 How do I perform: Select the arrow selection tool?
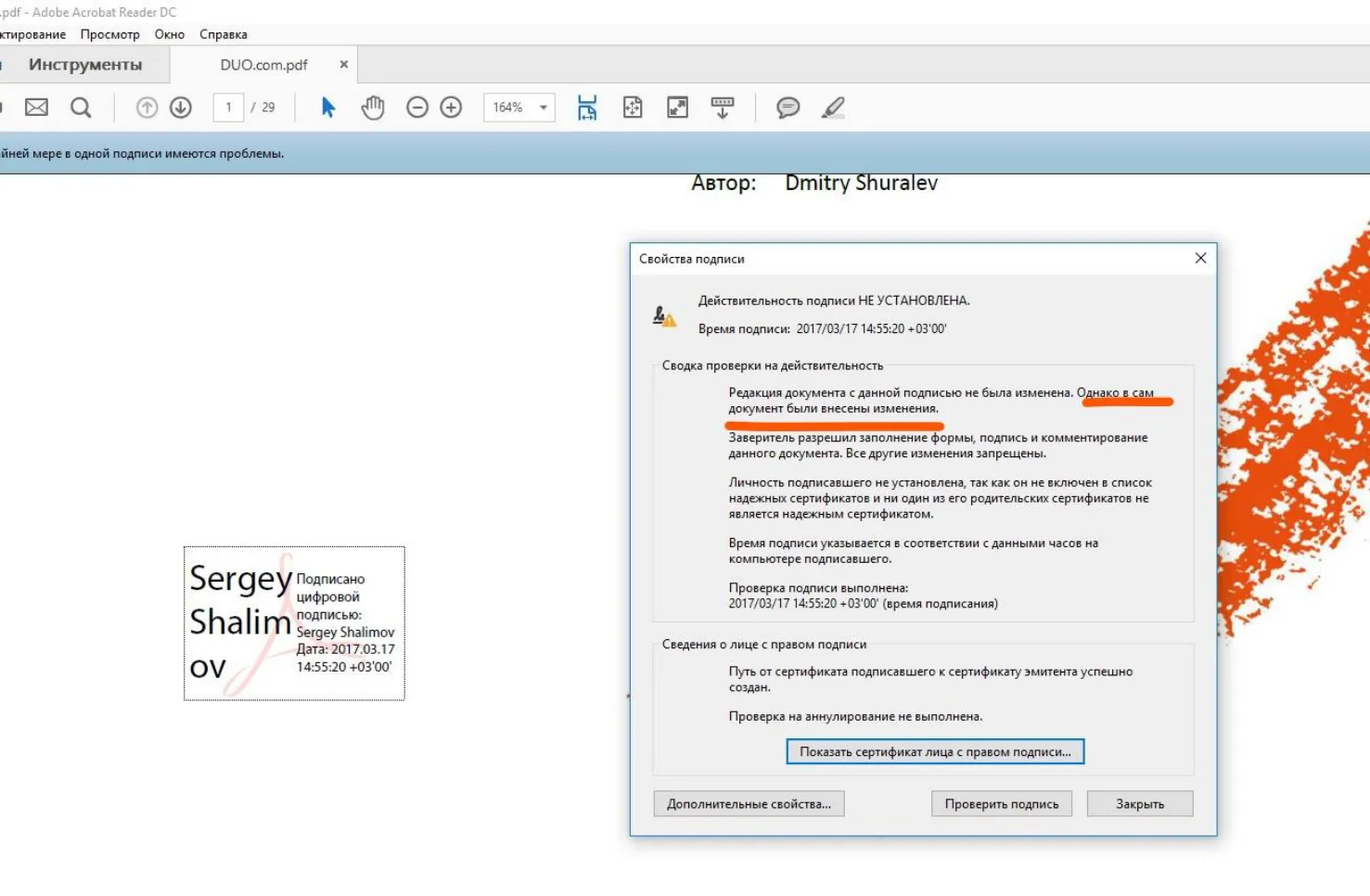coord(328,108)
